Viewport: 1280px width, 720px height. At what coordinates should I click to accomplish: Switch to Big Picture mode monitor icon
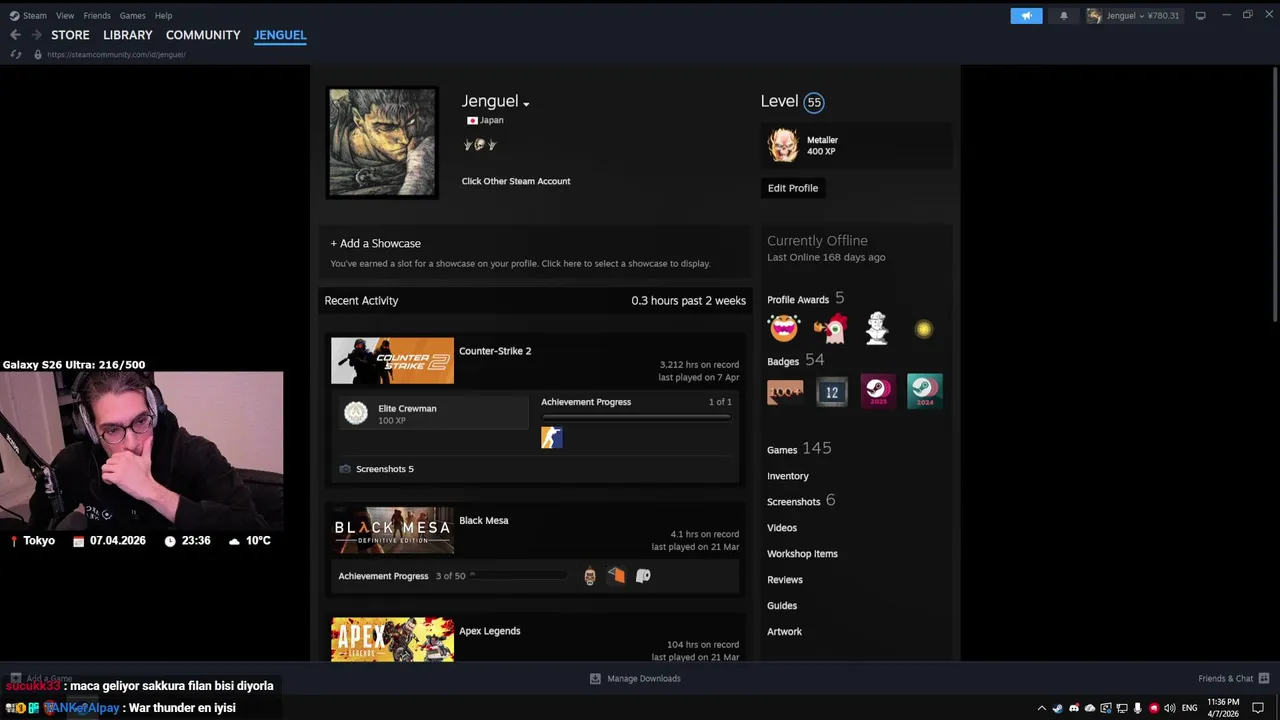pyautogui.click(x=1200, y=15)
